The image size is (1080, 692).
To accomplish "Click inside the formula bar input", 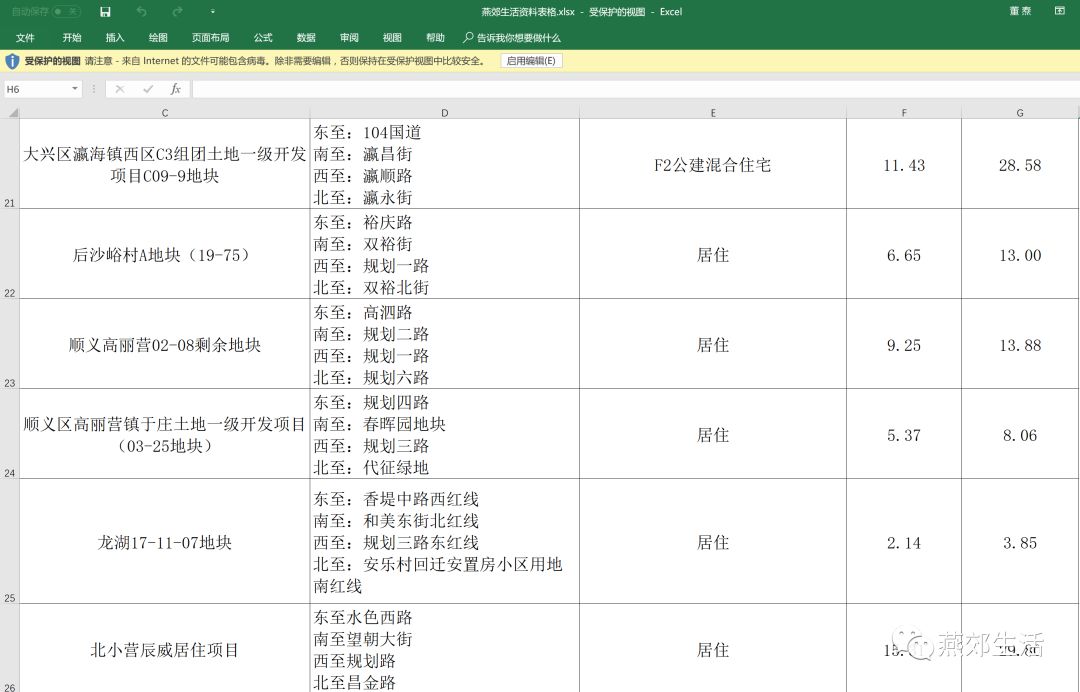I will point(630,89).
